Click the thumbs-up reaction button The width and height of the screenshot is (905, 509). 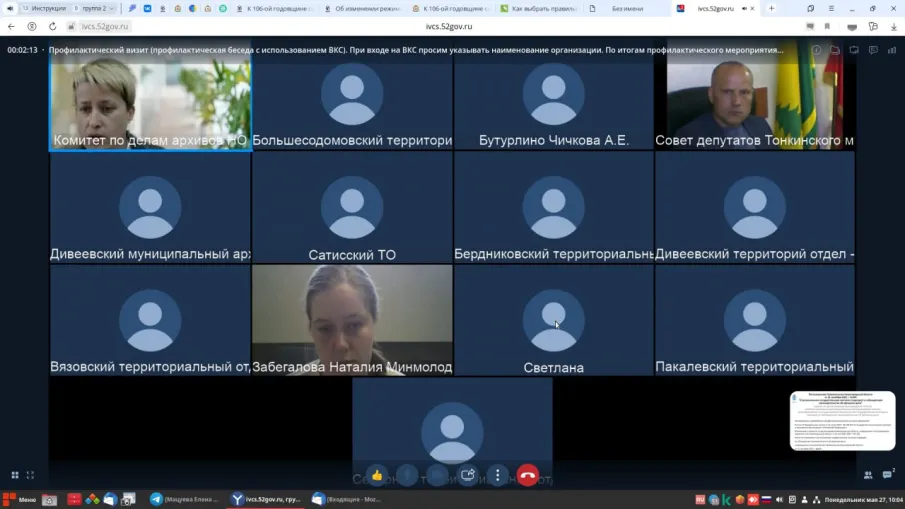[377, 476]
